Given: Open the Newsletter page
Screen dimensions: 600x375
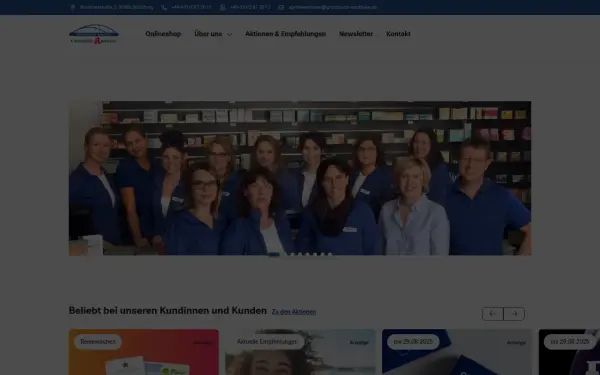Looking at the screenshot, I should 356,34.
